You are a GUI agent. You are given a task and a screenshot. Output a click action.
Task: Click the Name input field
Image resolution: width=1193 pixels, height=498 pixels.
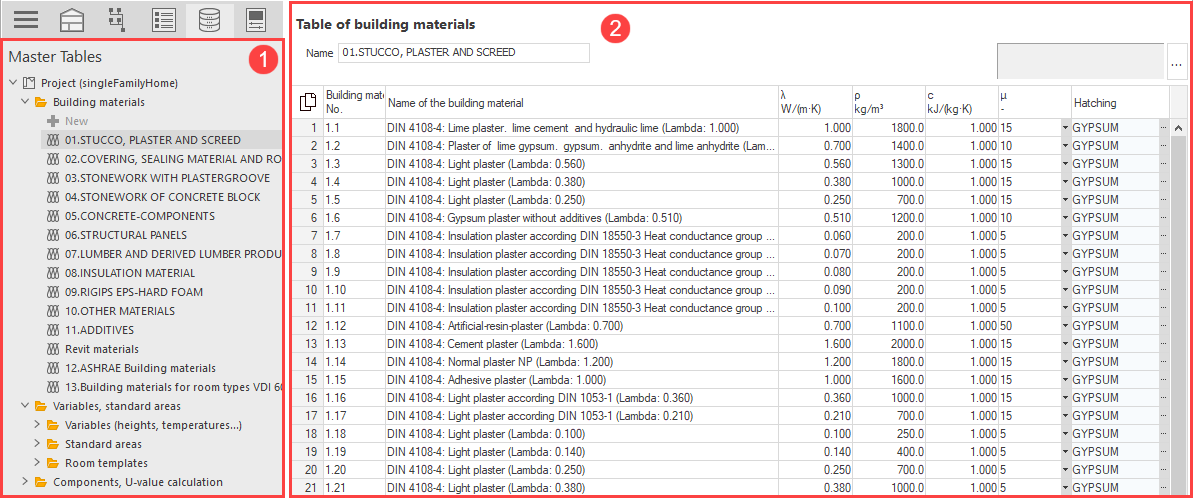(x=464, y=53)
